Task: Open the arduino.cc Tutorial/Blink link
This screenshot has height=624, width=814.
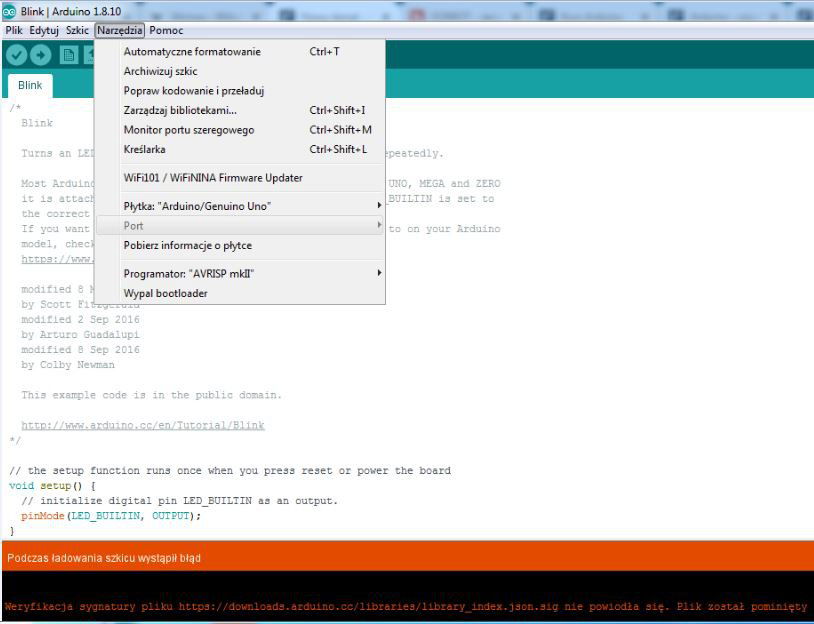Action: coord(143,425)
